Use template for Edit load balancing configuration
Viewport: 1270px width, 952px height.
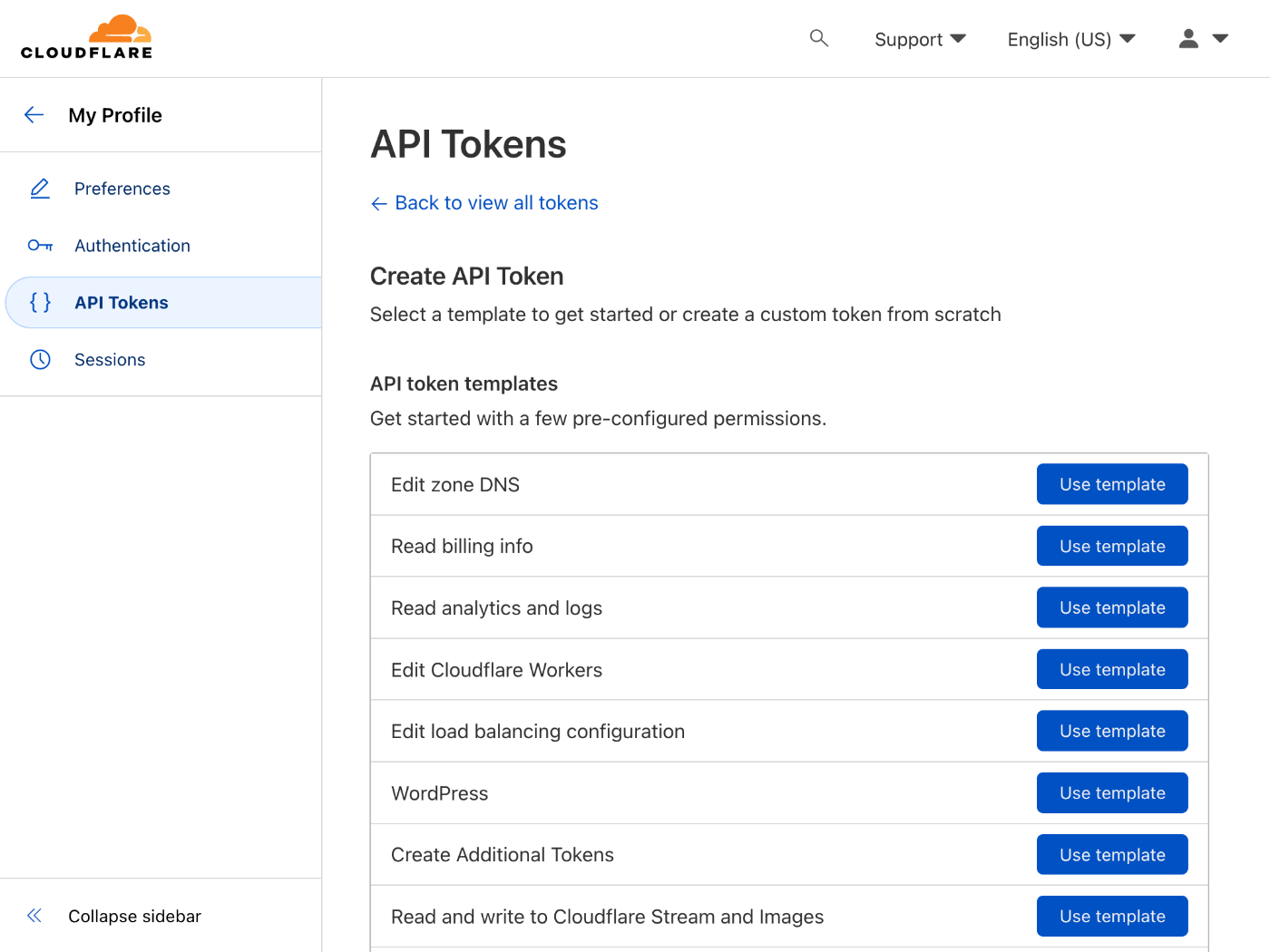(x=1112, y=731)
